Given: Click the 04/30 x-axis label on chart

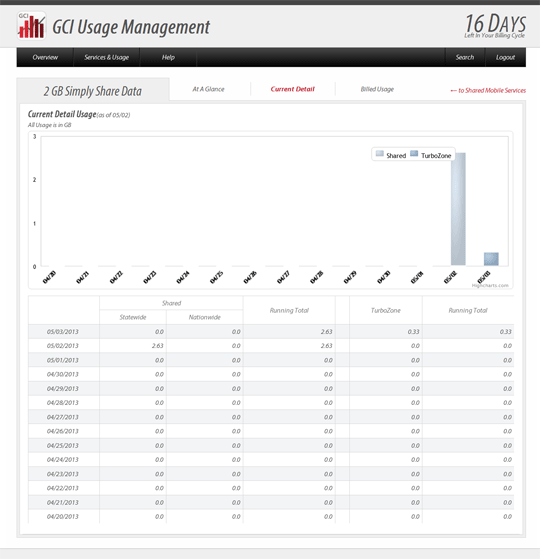Looking at the screenshot, I should [x=384, y=277].
